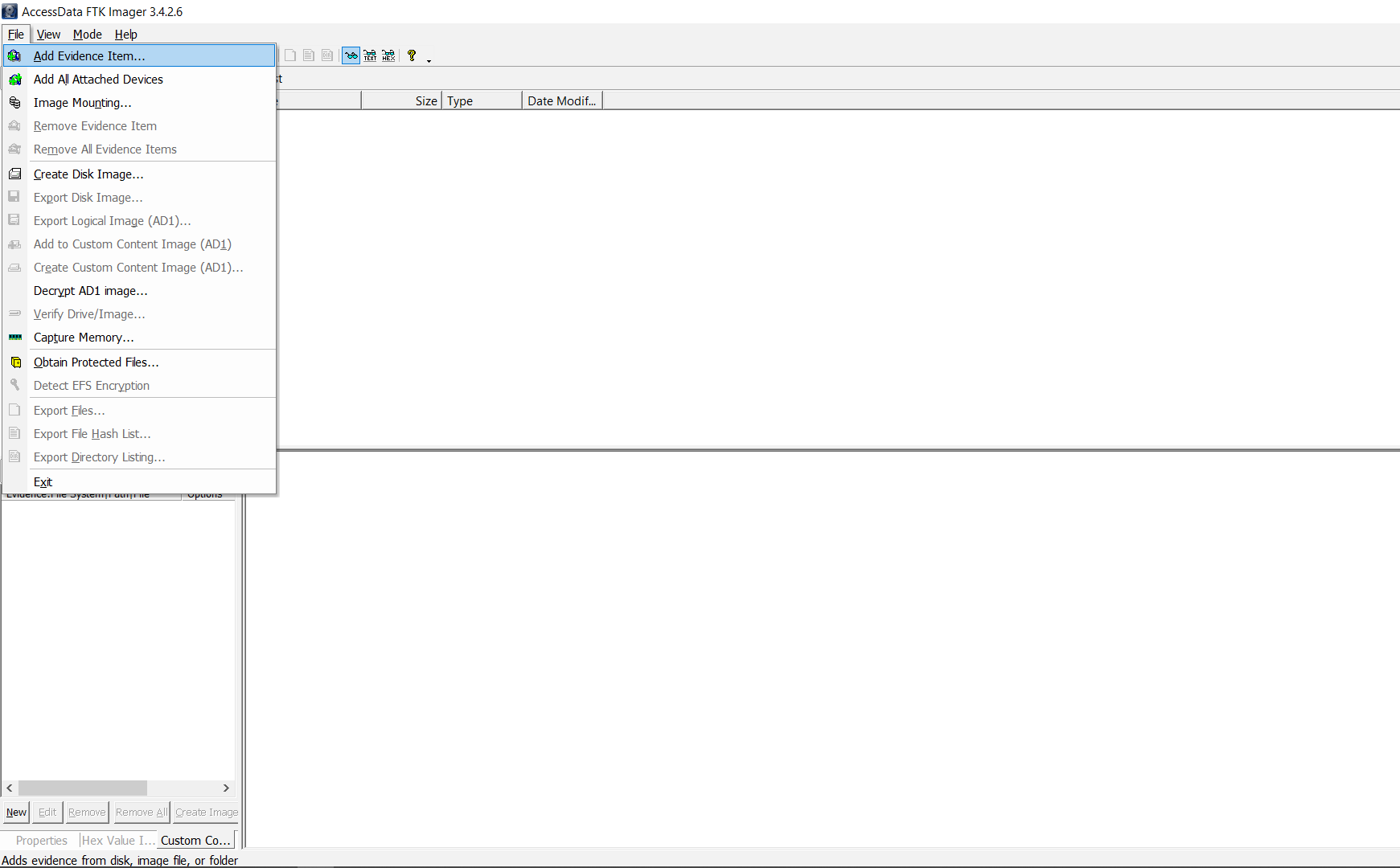Click Export Files menu entry
1400x868 pixels.
tap(139, 410)
